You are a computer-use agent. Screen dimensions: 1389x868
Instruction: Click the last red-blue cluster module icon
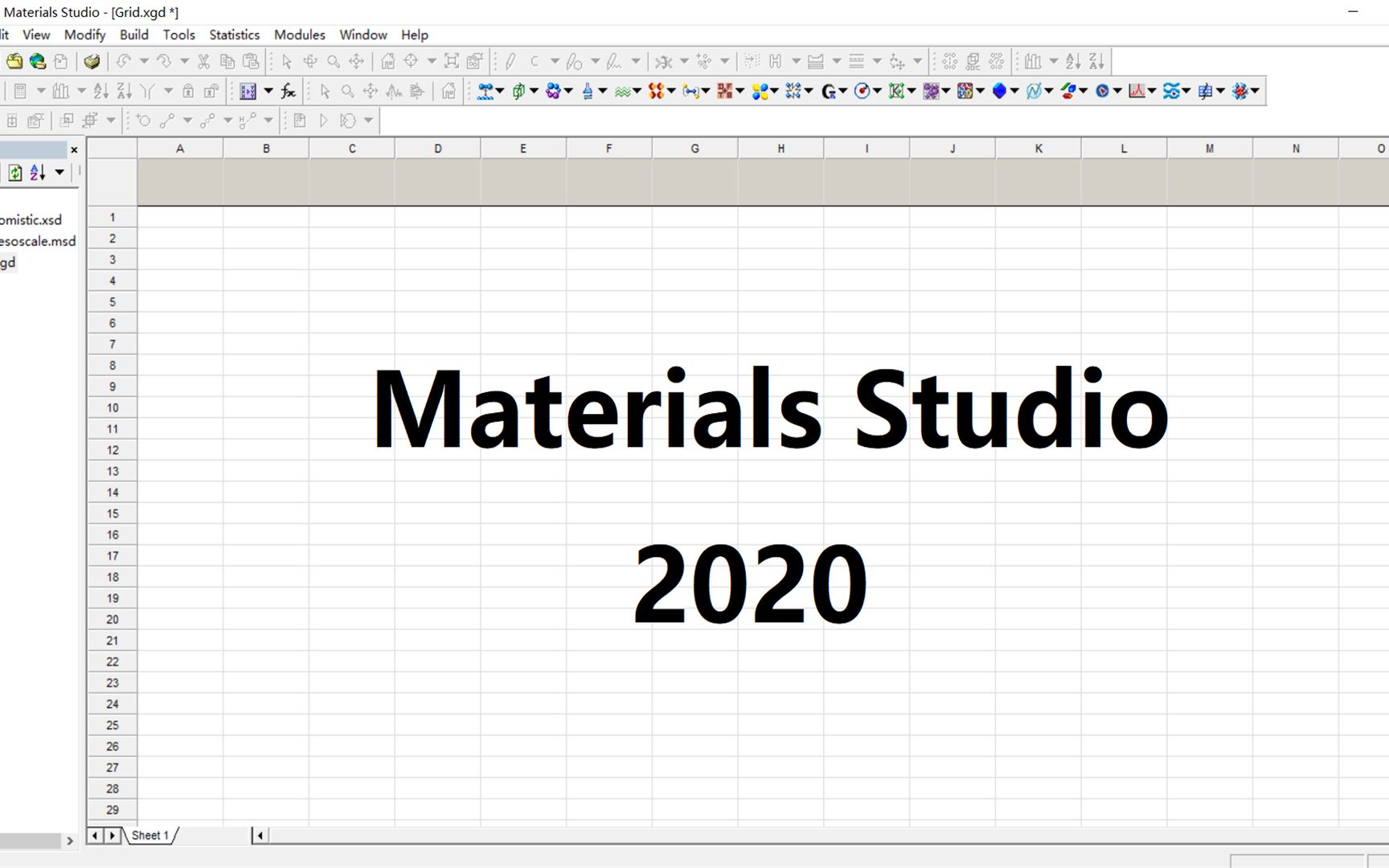click(1239, 91)
